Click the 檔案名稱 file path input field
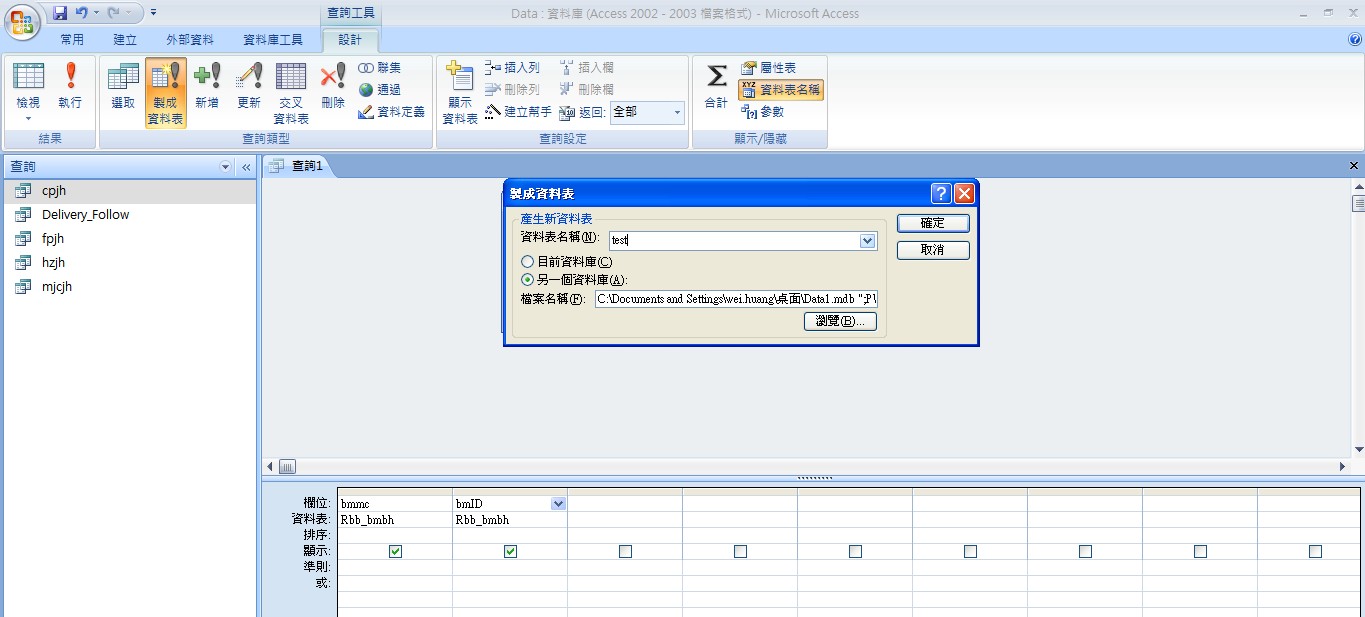The width and height of the screenshot is (1365, 617). (735, 299)
